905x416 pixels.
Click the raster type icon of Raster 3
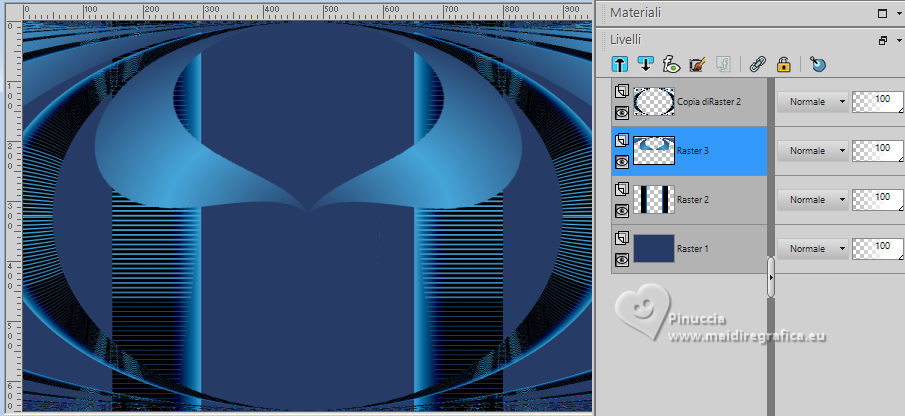622,140
